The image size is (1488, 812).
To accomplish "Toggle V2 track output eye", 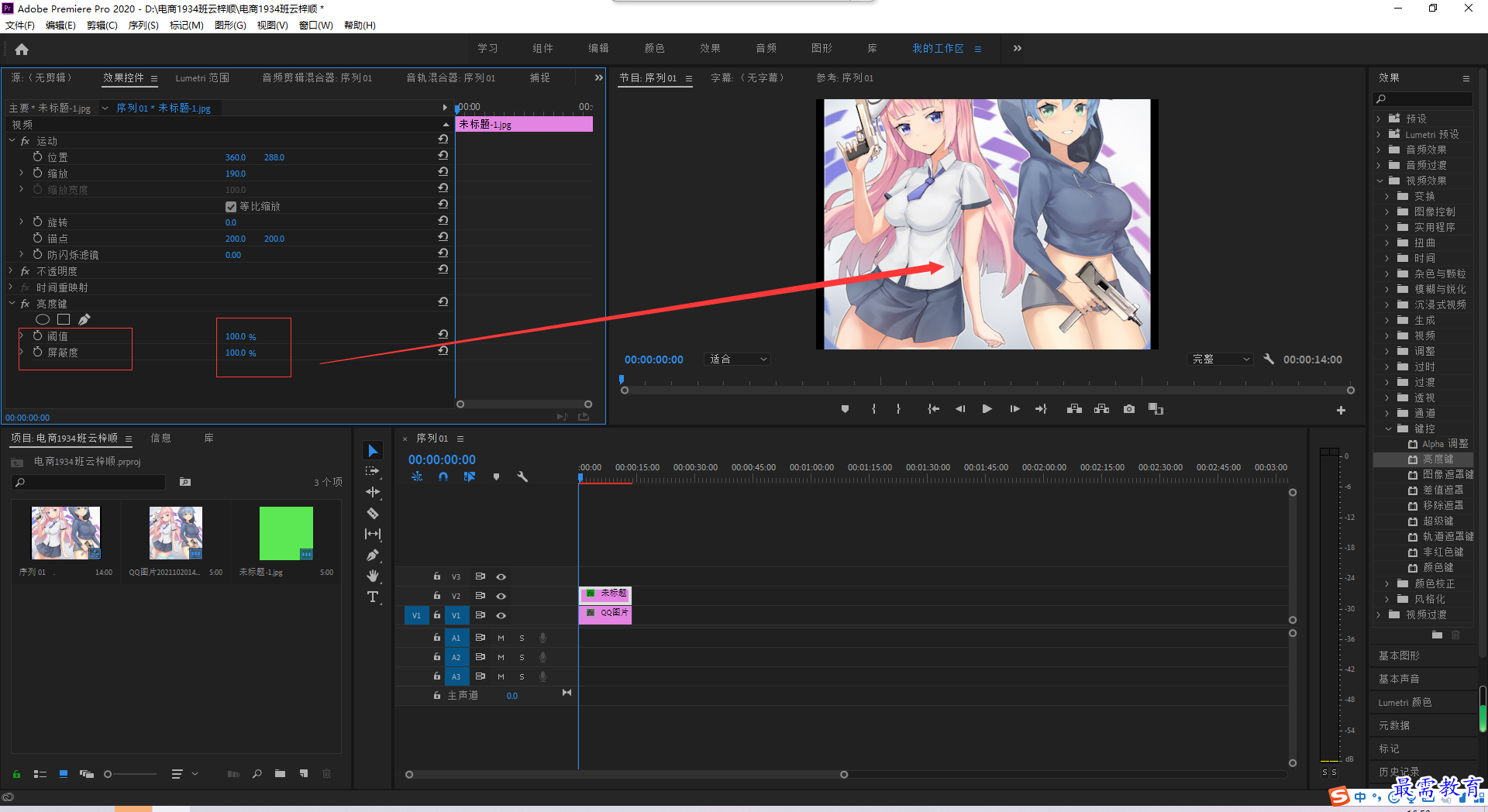I will [x=501, y=596].
